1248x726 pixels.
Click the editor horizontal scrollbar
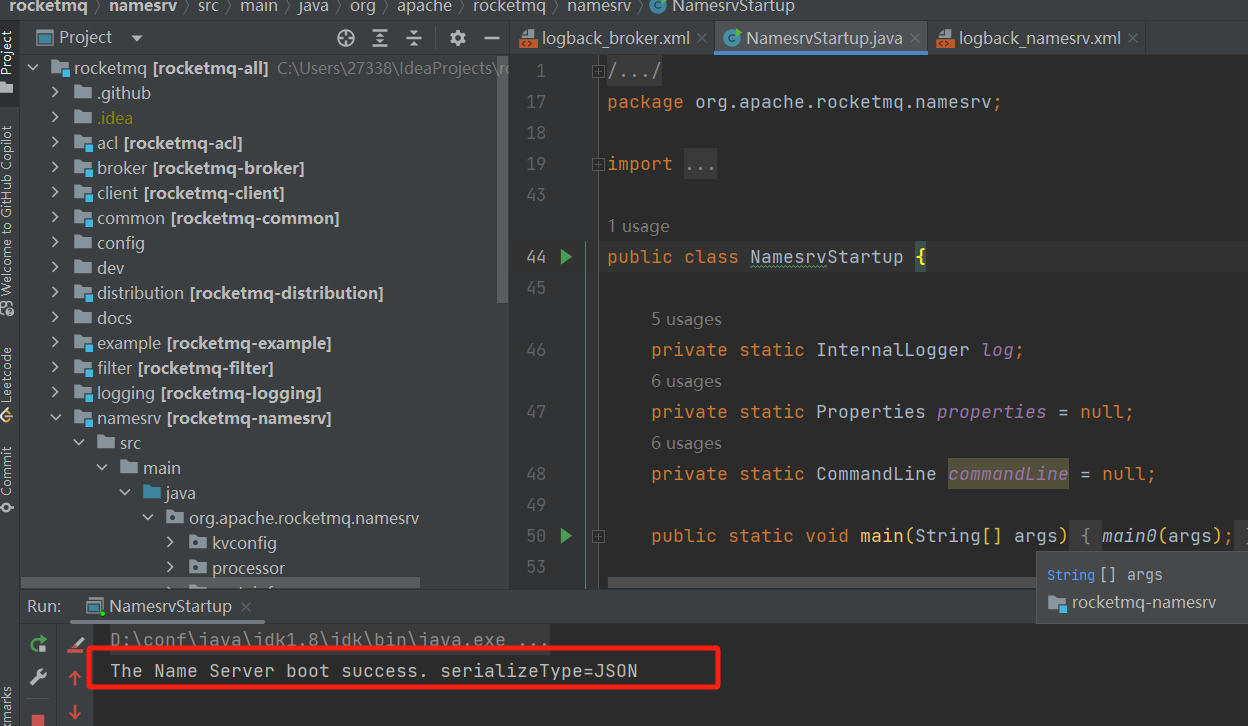[820, 582]
